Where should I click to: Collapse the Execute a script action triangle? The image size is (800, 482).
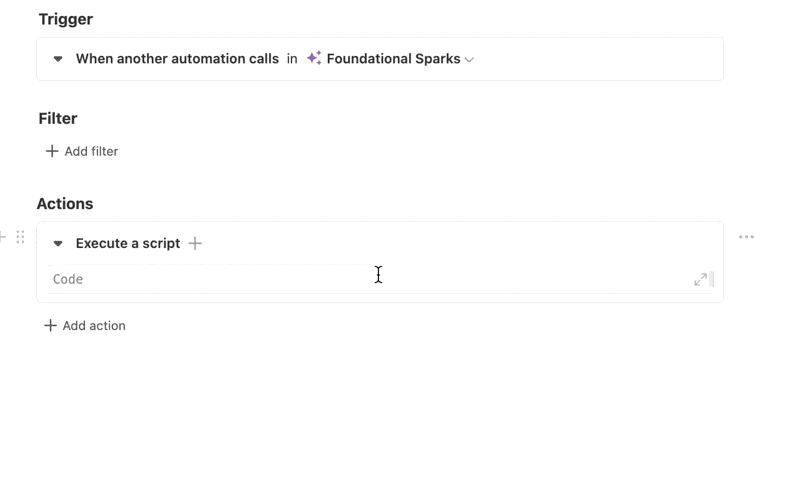coord(58,244)
